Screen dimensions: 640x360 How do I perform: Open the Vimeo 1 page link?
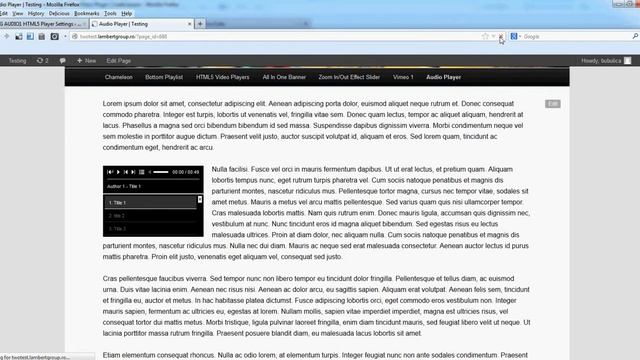coord(403,77)
